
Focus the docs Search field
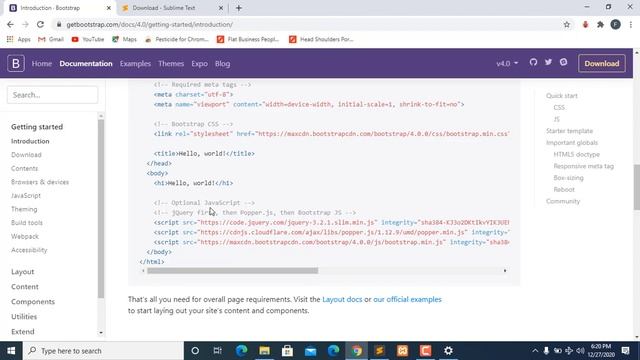click(x=52, y=95)
